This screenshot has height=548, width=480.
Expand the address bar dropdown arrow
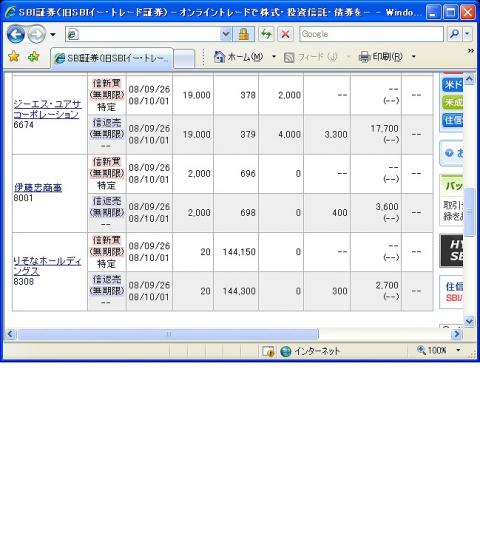tap(226, 34)
